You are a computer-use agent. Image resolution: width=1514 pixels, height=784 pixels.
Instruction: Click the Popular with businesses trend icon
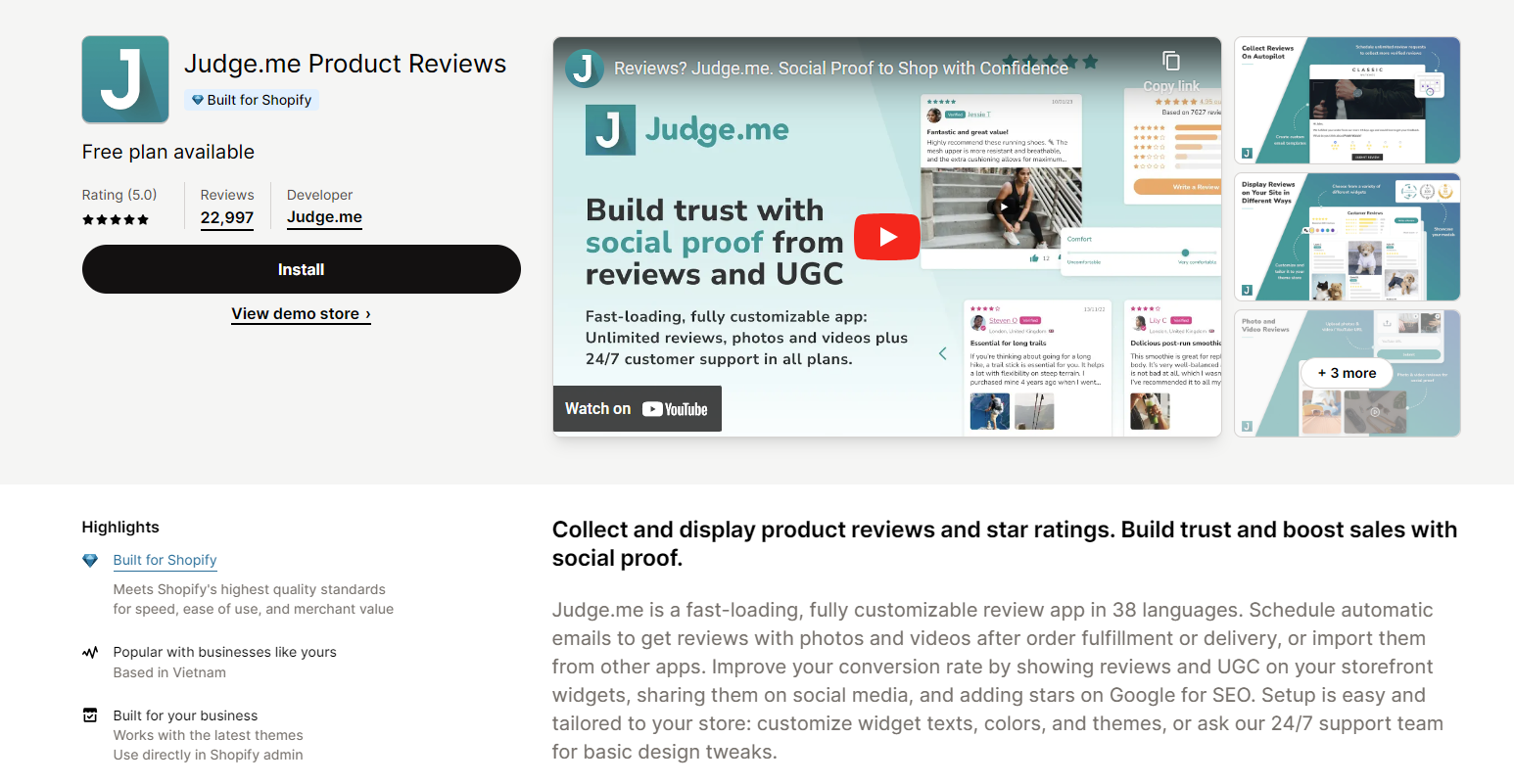click(x=90, y=652)
